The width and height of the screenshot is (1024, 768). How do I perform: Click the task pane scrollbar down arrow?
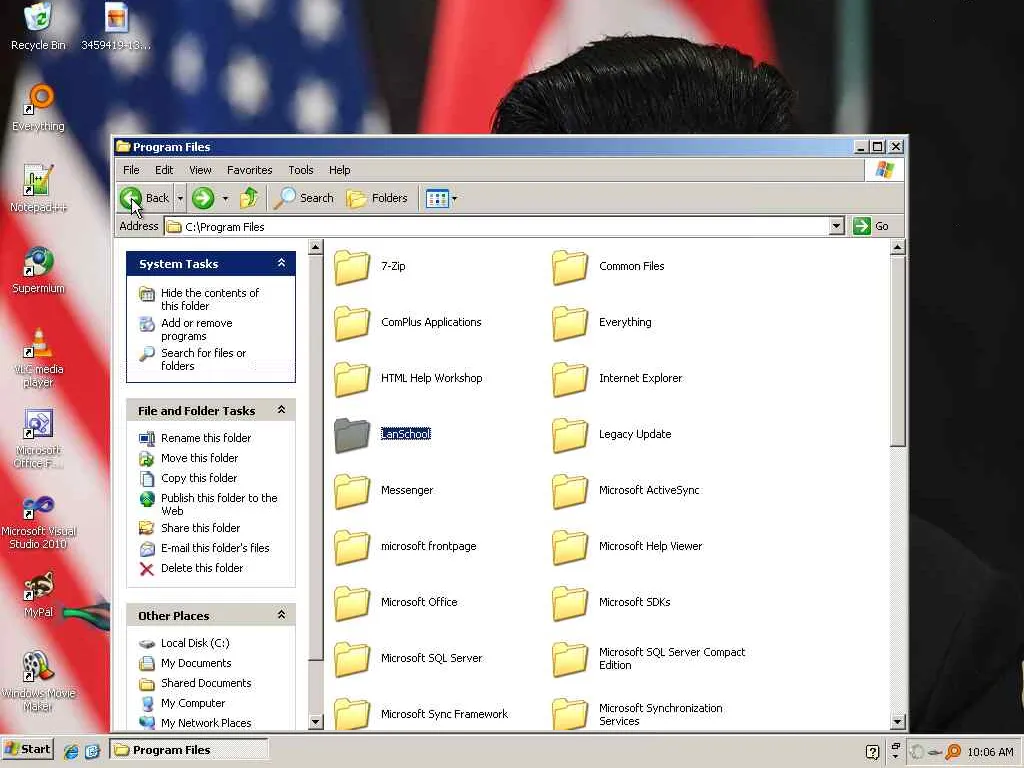pyautogui.click(x=315, y=721)
